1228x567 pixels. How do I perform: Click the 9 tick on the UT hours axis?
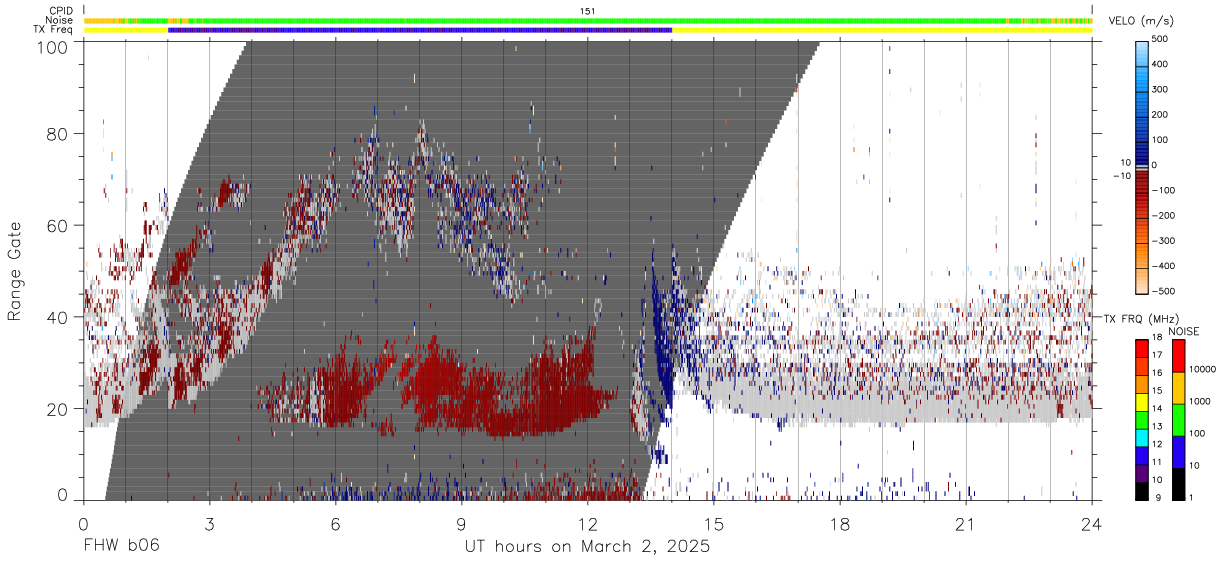click(x=461, y=524)
